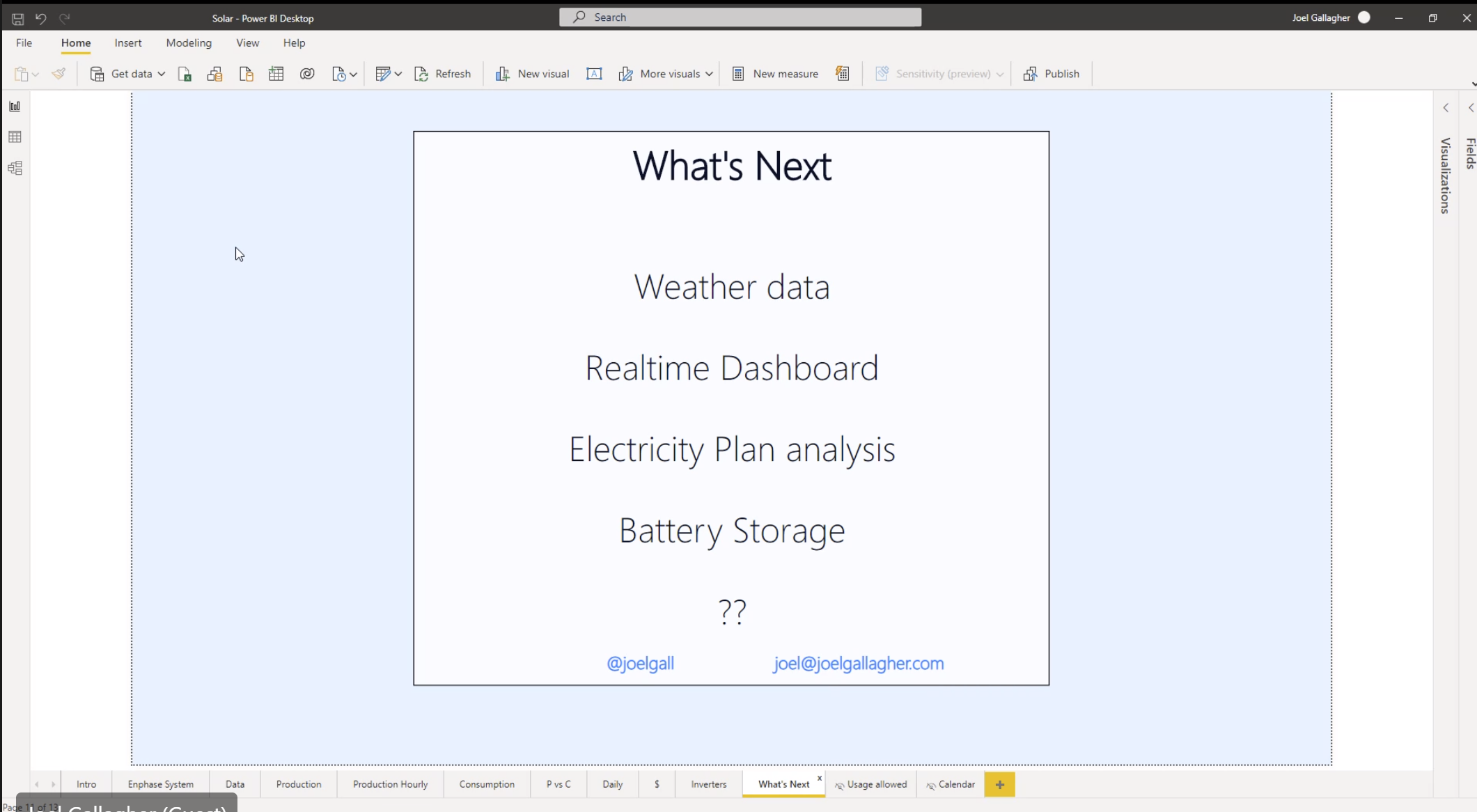Open the Modeling ribbon tab
Screen dimensions: 1477x812
(x=189, y=42)
